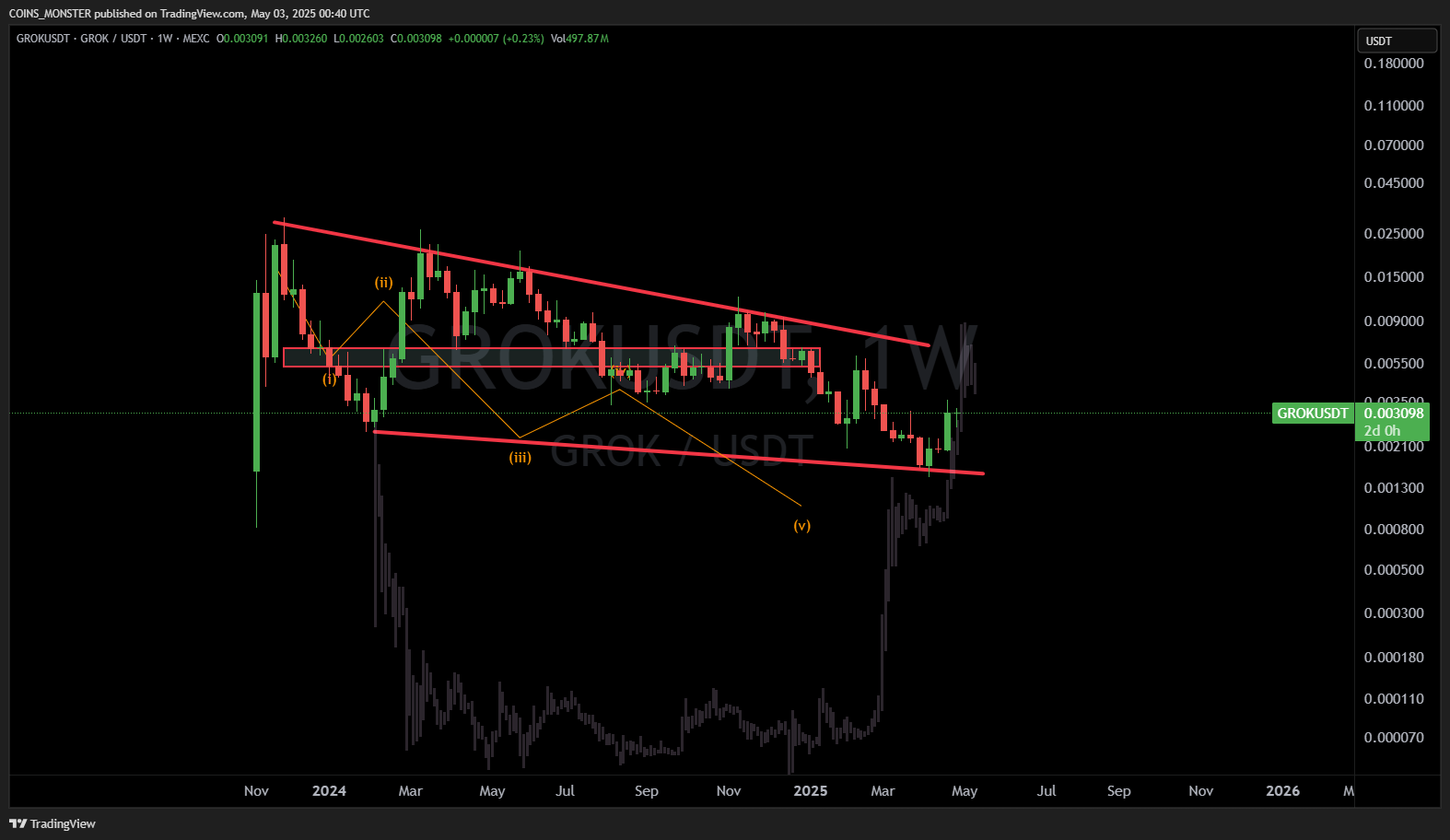This screenshot has width=1450, height=840.
Task: Click the 0.070000 price axis label
Action: (1394, 146)
